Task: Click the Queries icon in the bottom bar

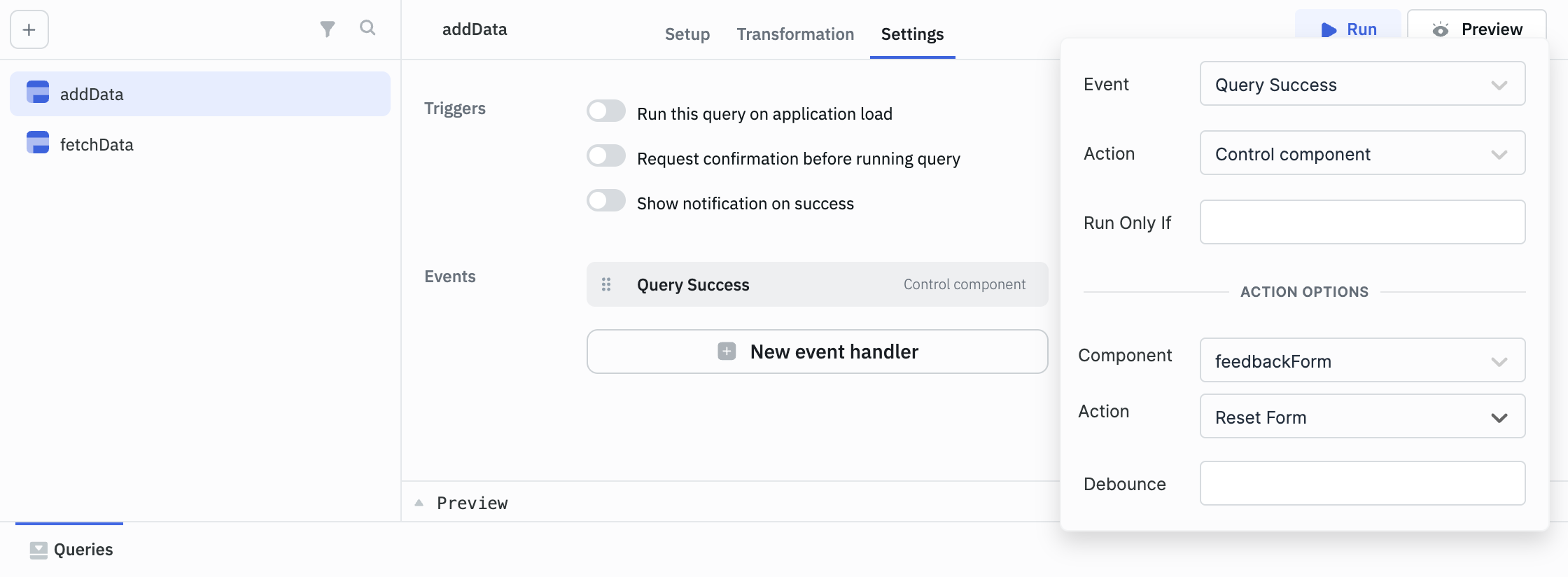Action: [39, 549]
